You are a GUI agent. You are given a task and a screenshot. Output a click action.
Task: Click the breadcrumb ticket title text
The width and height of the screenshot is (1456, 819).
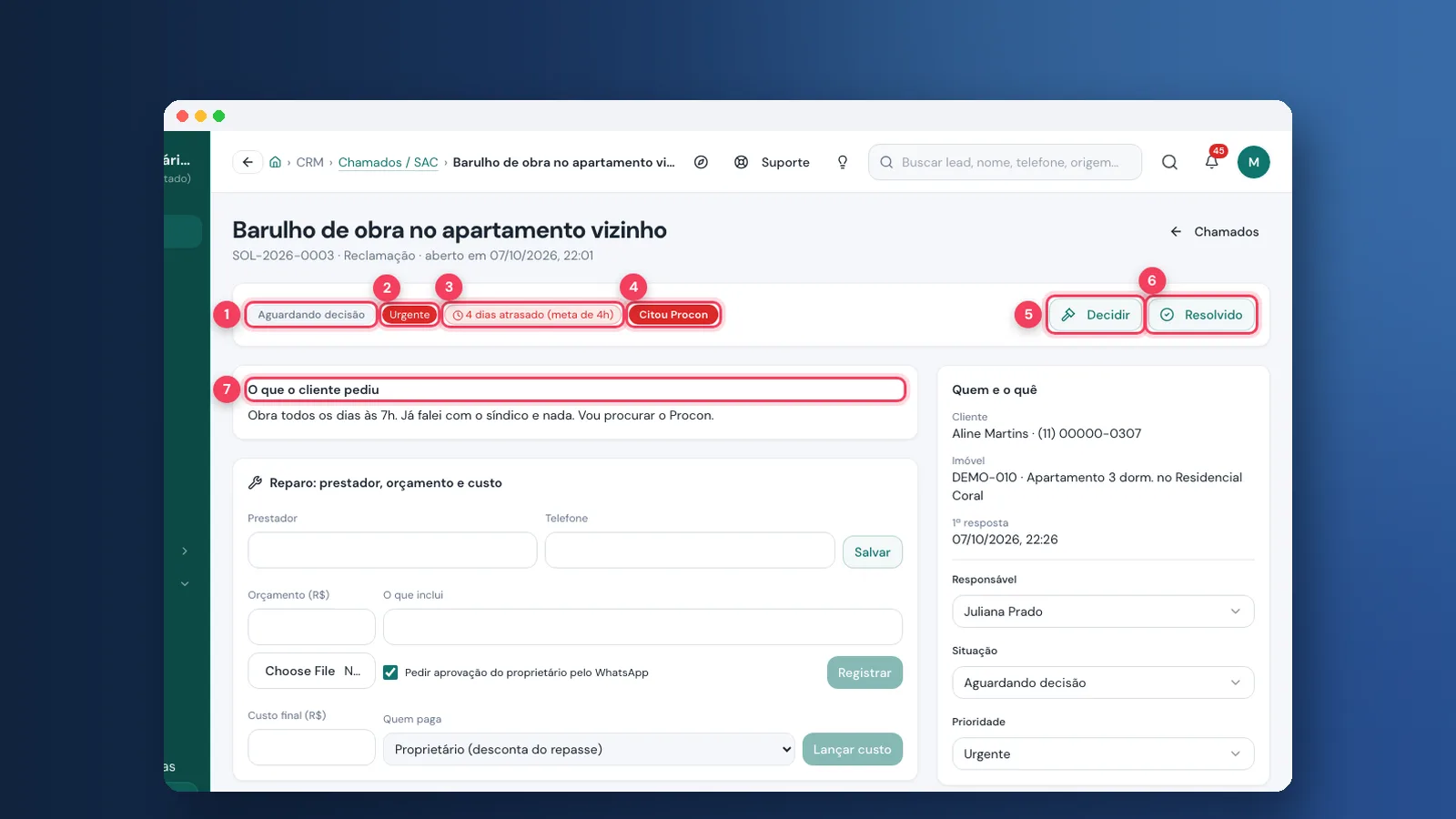(x=563, y=162)
